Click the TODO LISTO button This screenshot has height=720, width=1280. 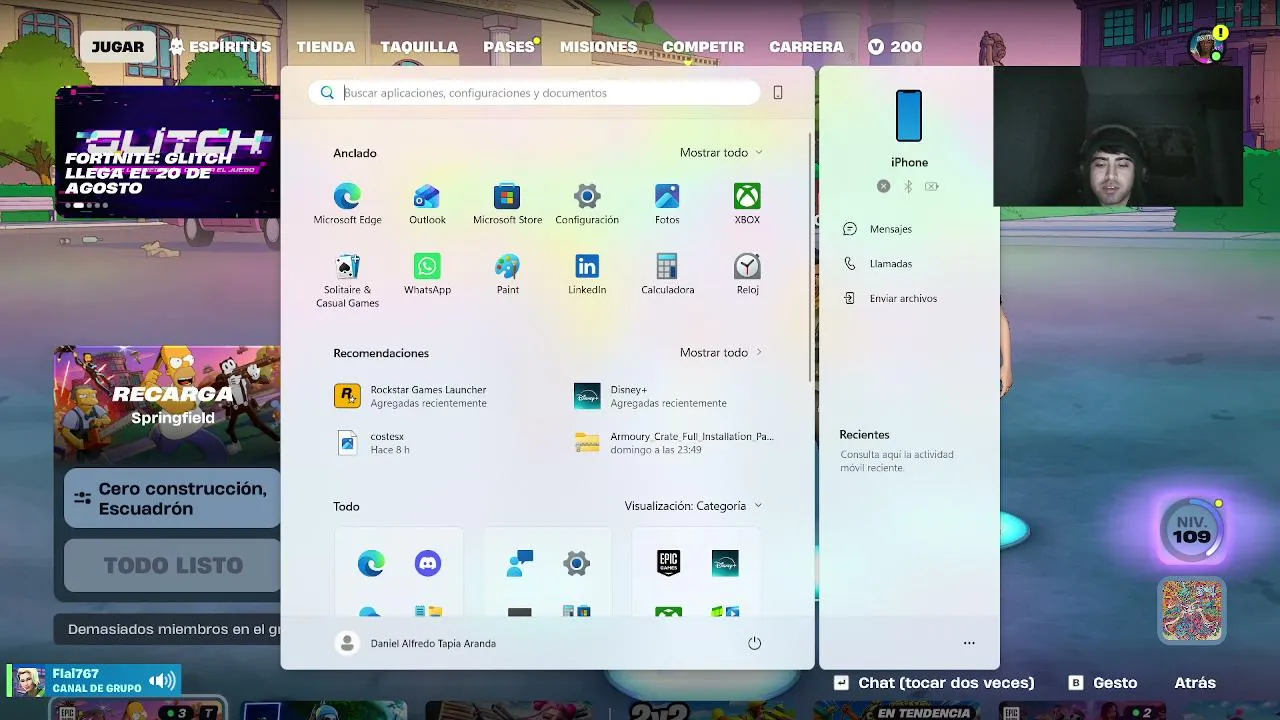(x=172, y=565)
